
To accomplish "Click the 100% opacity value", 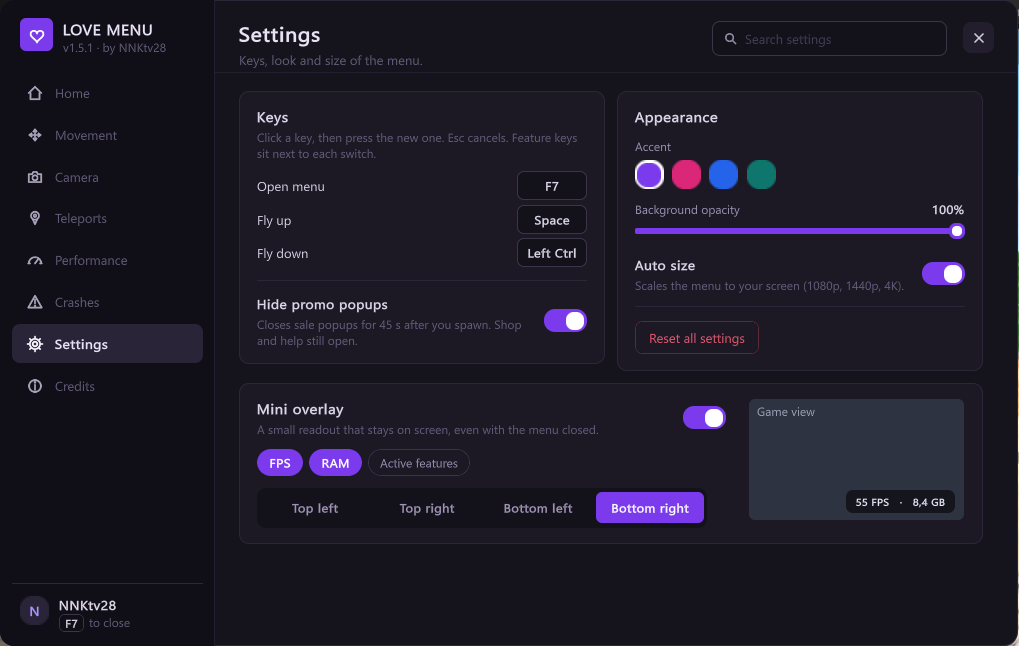I will pyautogui.click(x=948, y=210).
